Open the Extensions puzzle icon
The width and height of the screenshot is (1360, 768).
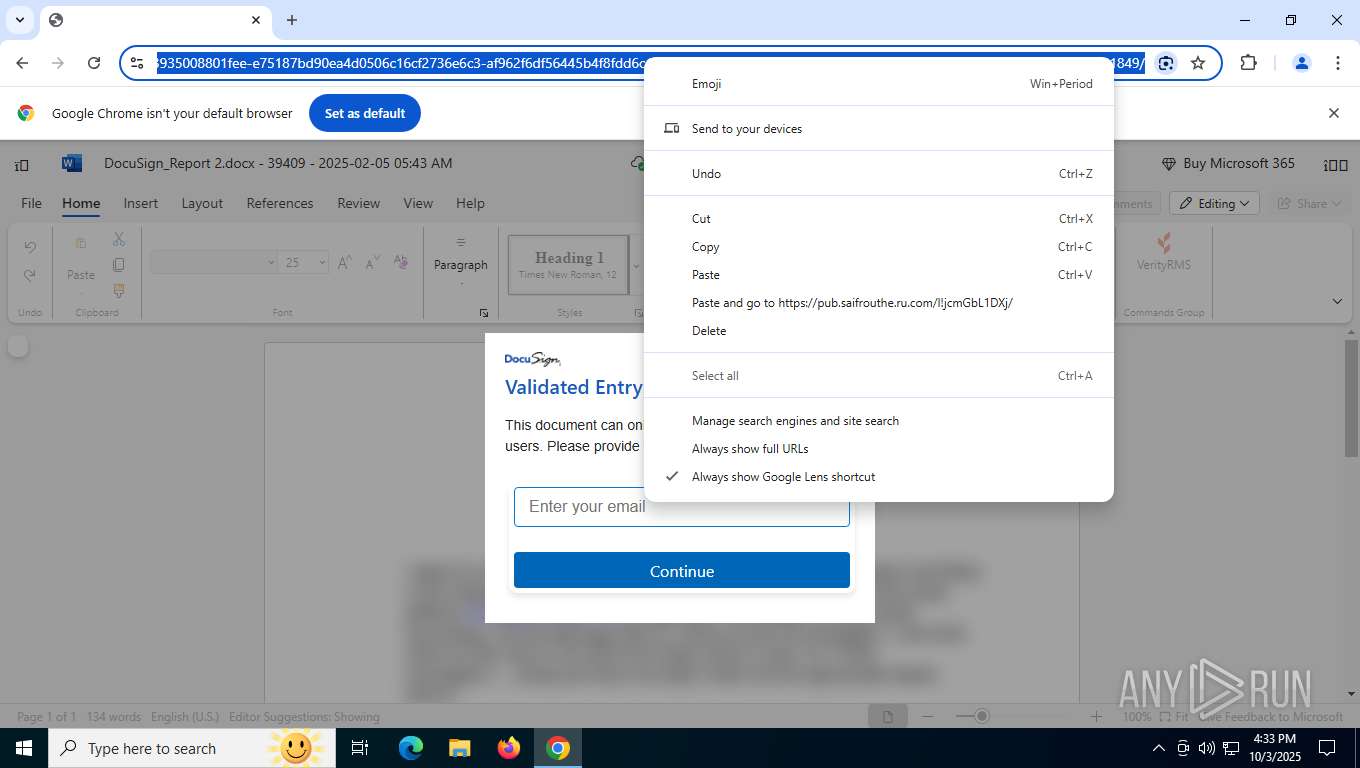pyautogui.click(x=1248, y=63)
